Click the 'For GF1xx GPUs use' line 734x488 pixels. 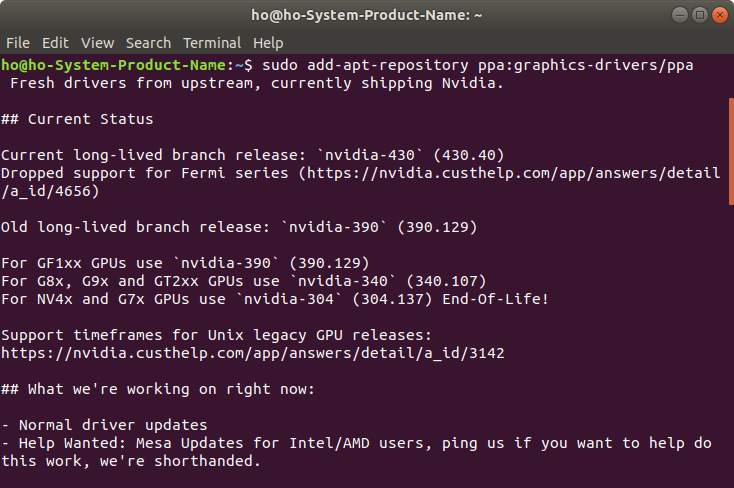pyautogui.click(x=185, y=263)
